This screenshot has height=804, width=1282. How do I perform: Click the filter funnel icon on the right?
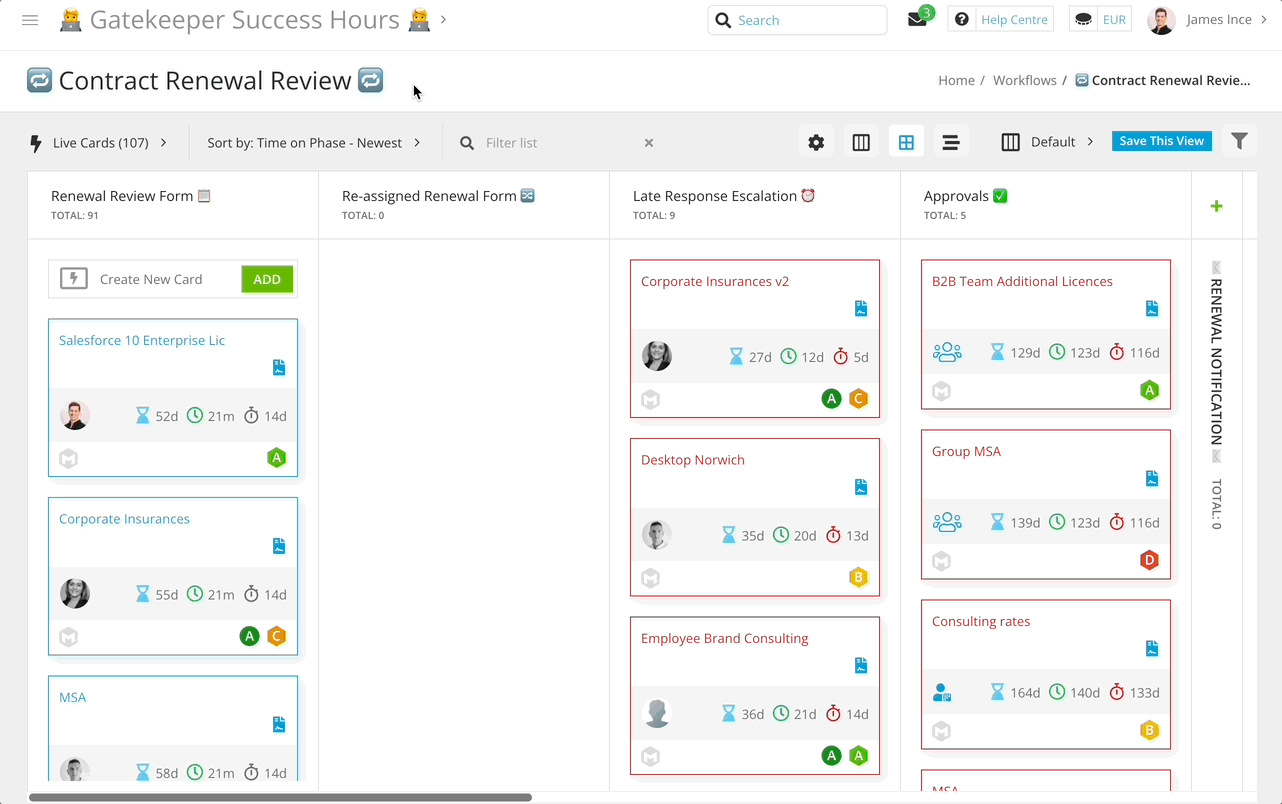click(x=1239, y=141)
